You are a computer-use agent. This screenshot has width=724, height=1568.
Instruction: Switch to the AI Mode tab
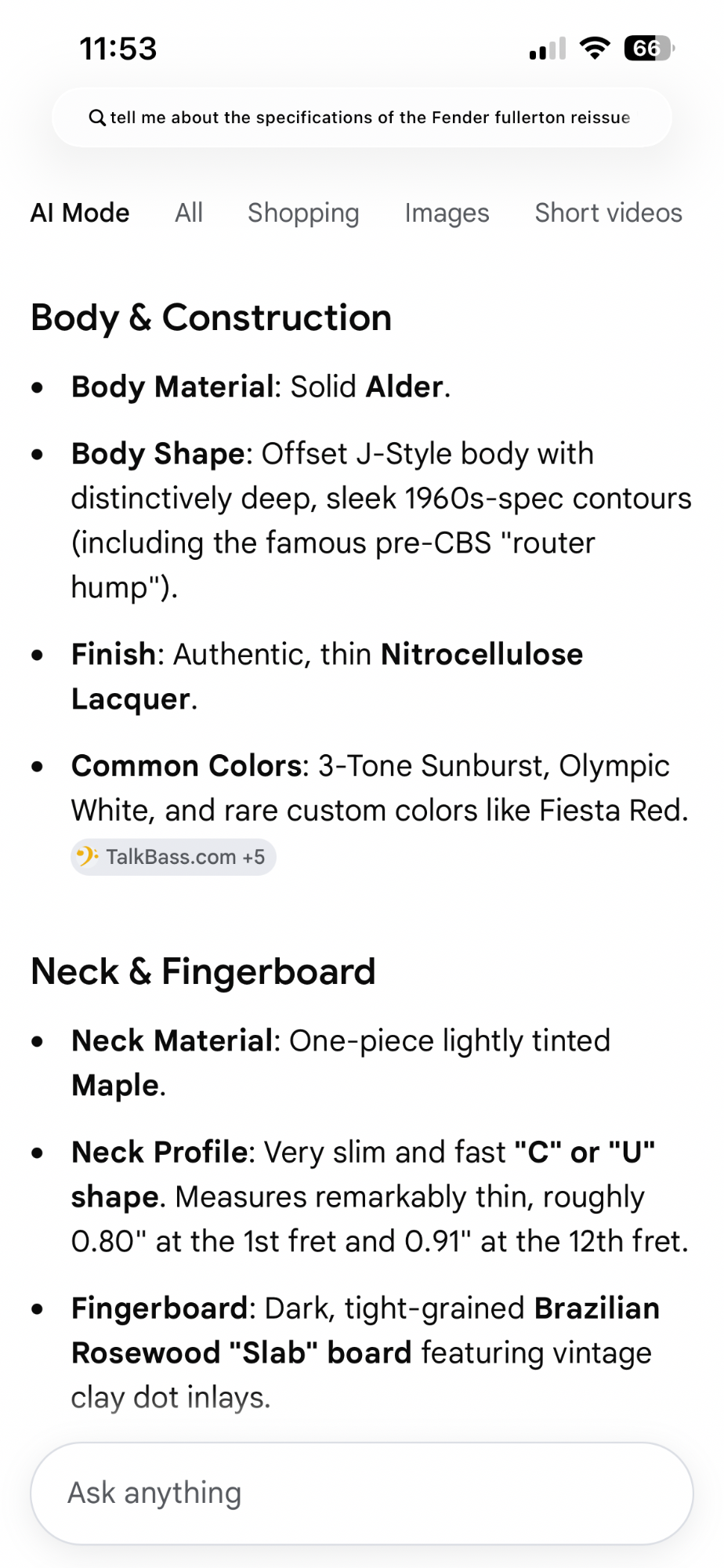pos(80,212)
